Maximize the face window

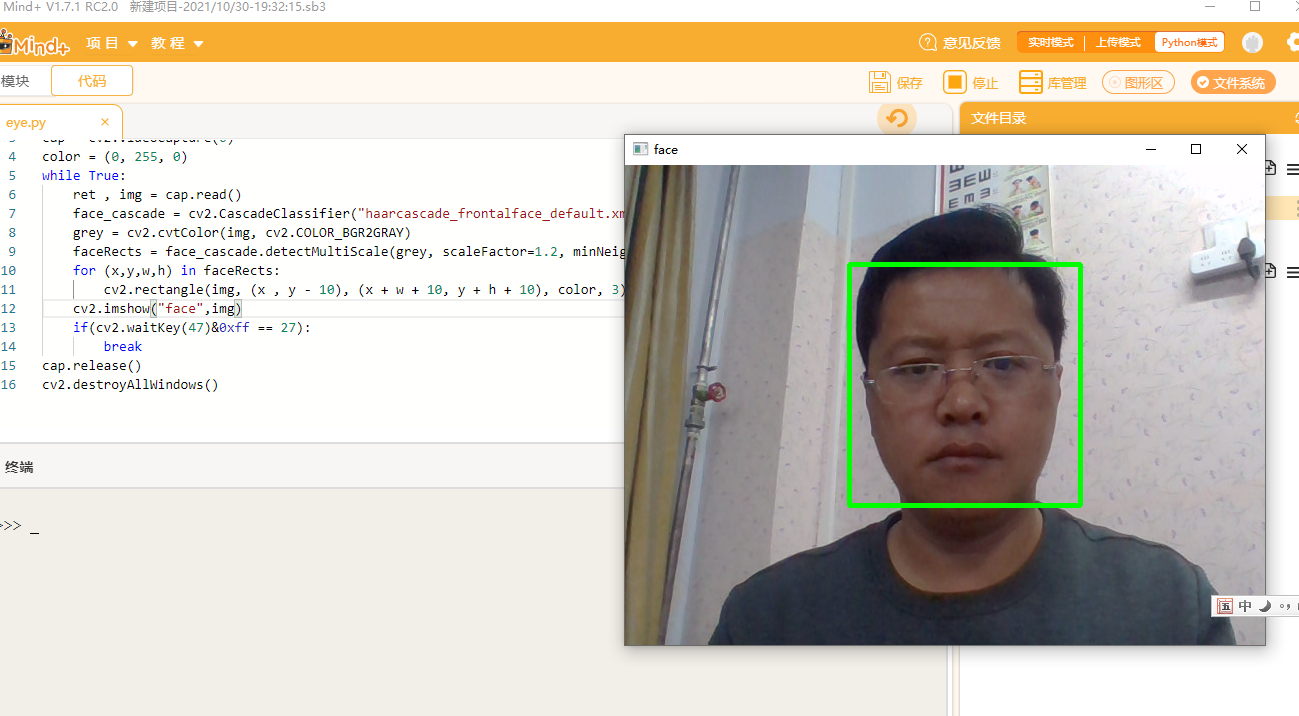(x=1195, y=149)
